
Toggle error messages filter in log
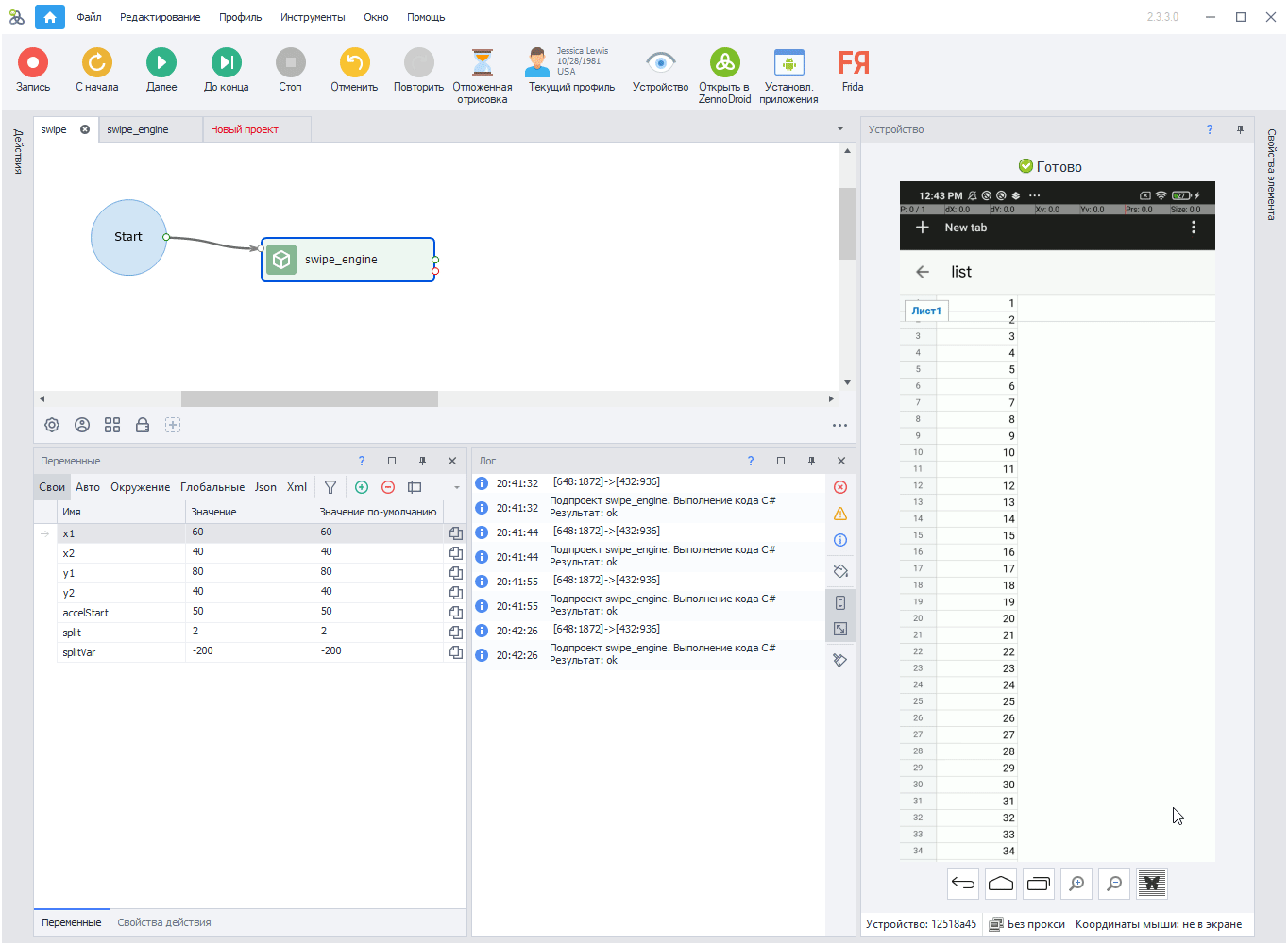point(840,487)
